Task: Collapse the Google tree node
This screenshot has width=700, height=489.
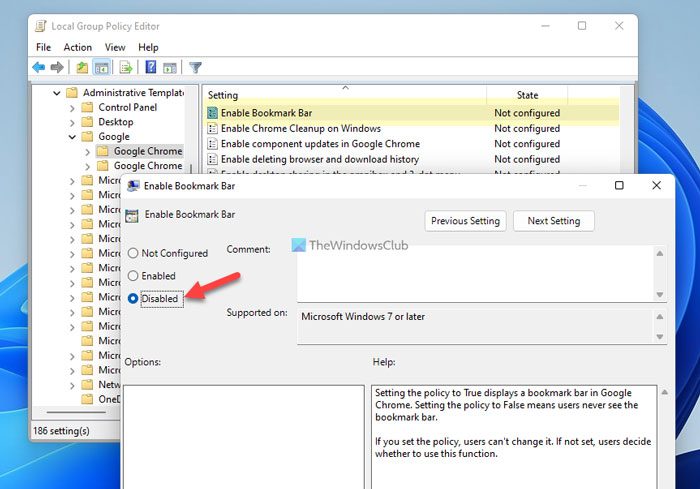Action: click(72, 137)
